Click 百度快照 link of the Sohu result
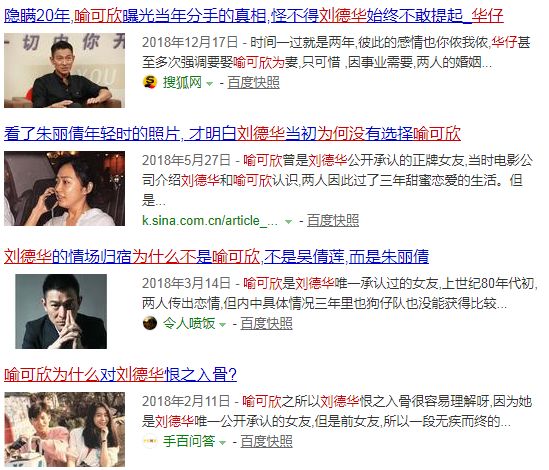Screen dimensions: 549x470 pyautogui.click(x=253, y=83)
